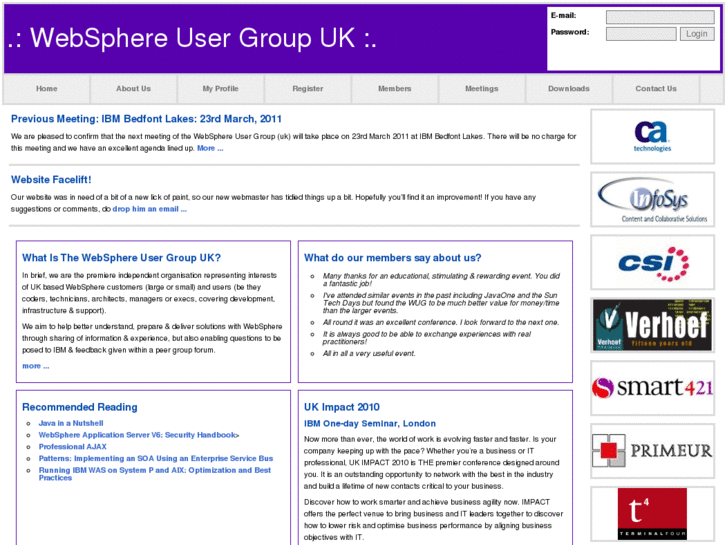Click the testimonial 'All in all a very useful event'

tap(369, 353)
